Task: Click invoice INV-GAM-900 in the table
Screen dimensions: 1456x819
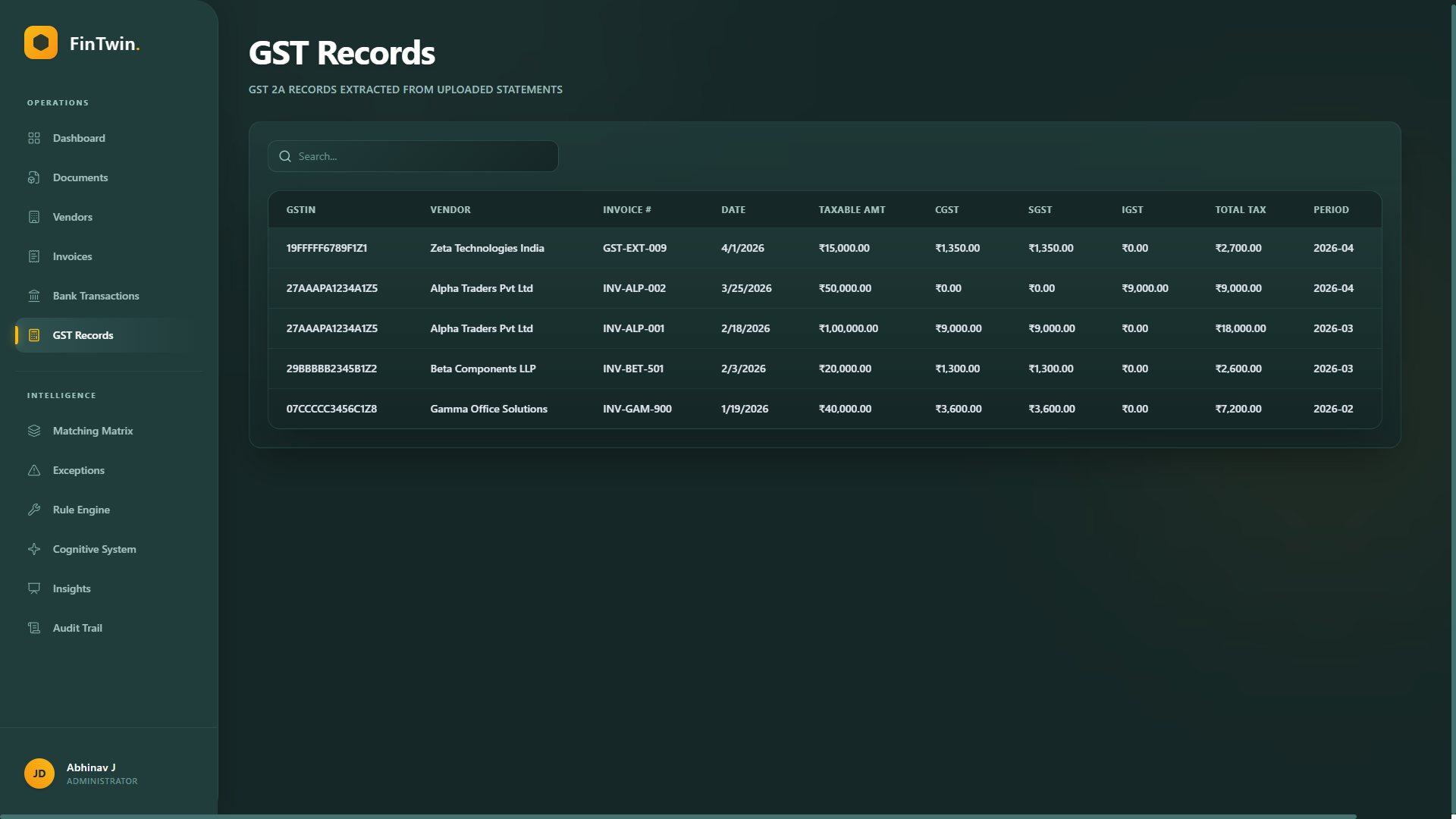Action: click(637, 409)
